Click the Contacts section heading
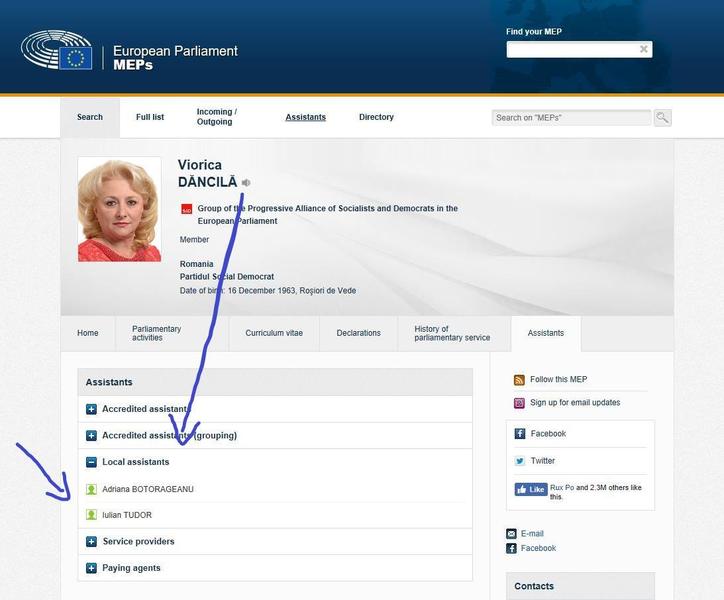 [534, 586]
